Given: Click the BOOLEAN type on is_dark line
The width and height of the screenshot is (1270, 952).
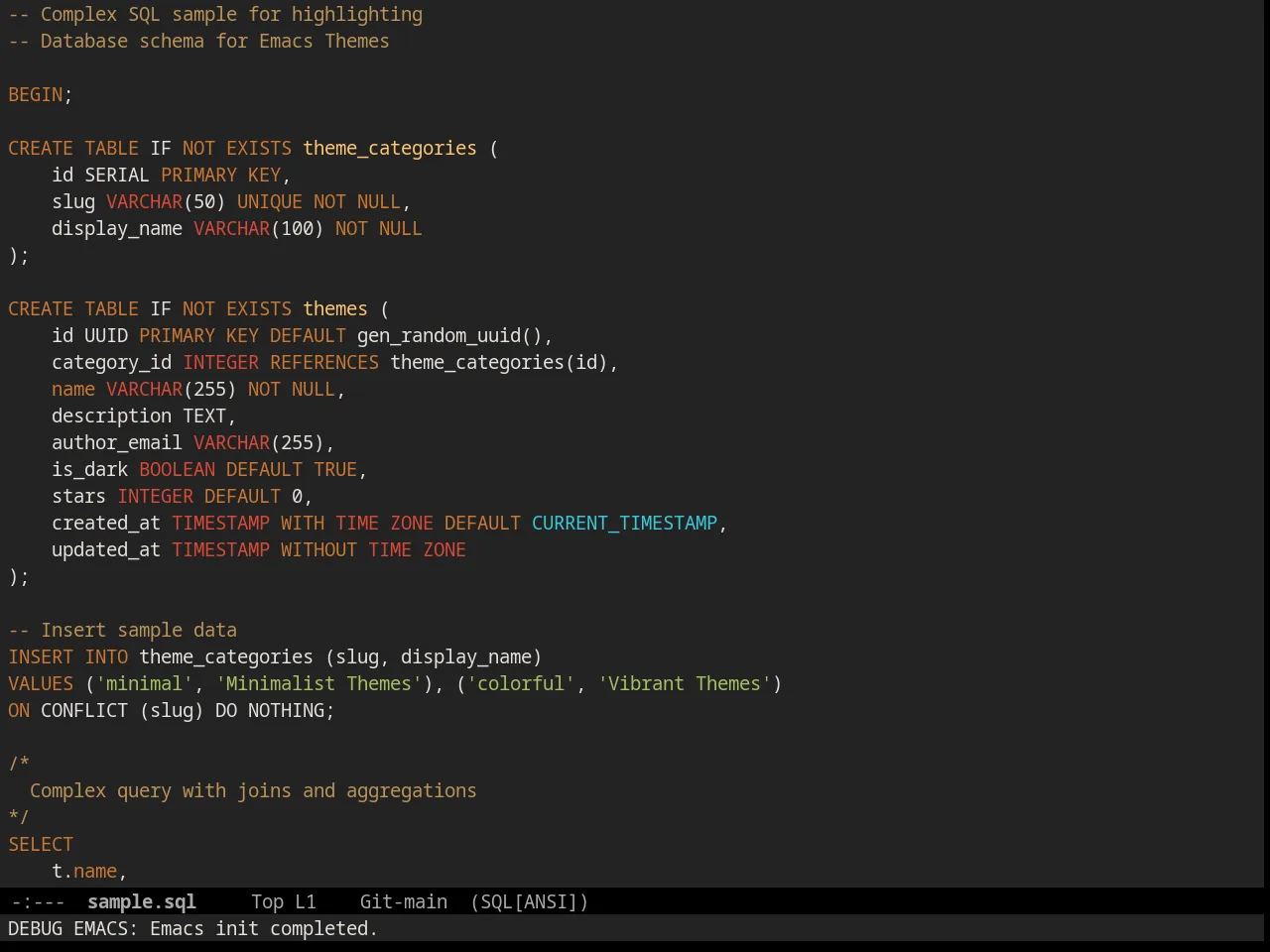Looking at the screenshot, I should coord(177,469).
